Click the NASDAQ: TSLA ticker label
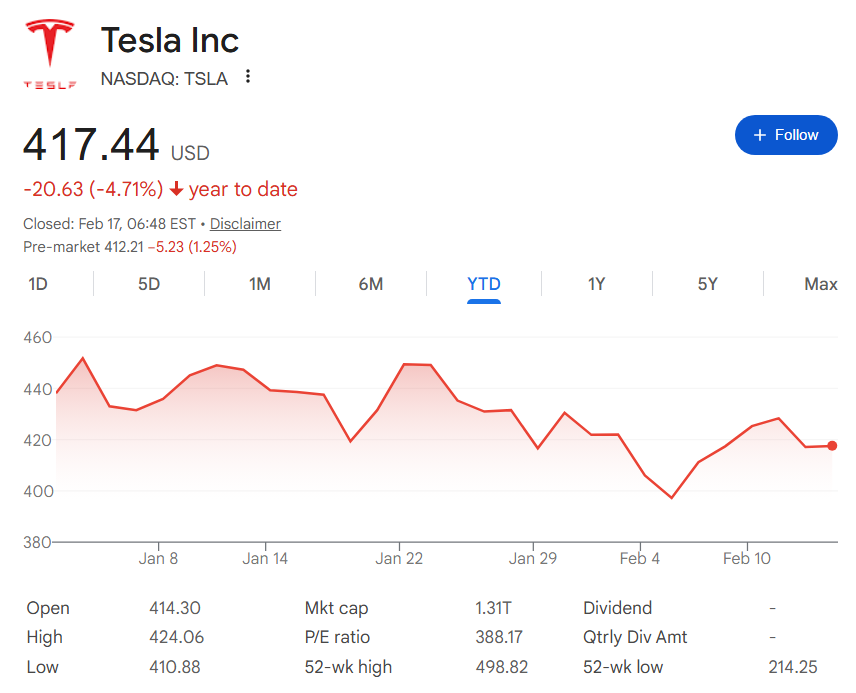Screen dimensions: 856x693 pyautogui.click(x=163, y=78)
